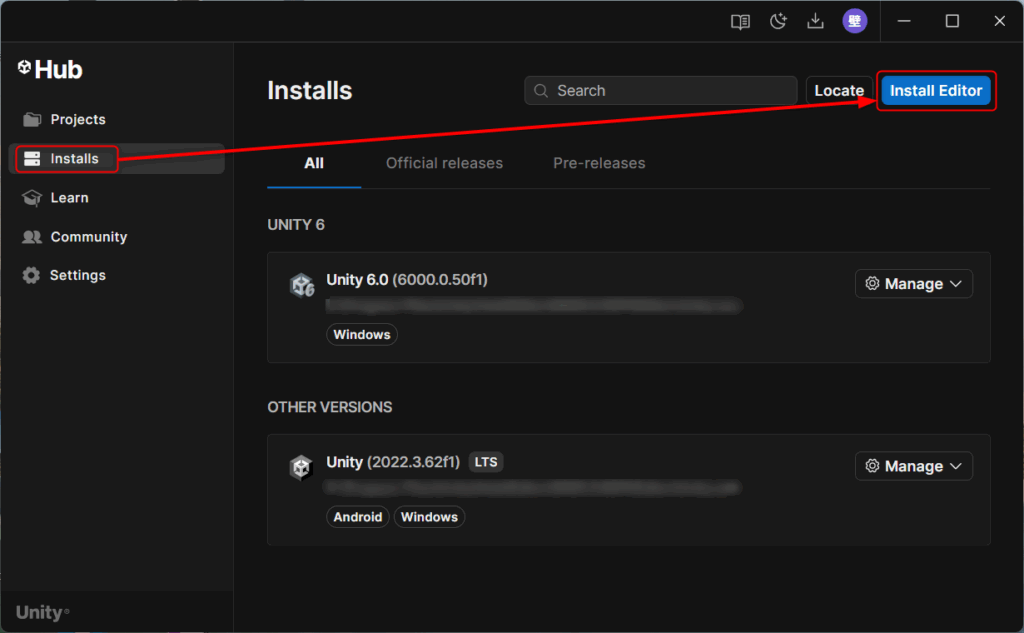1024x633 pixels.
Task: Toggle the moon theme icon in title bar
Action: 778,22
